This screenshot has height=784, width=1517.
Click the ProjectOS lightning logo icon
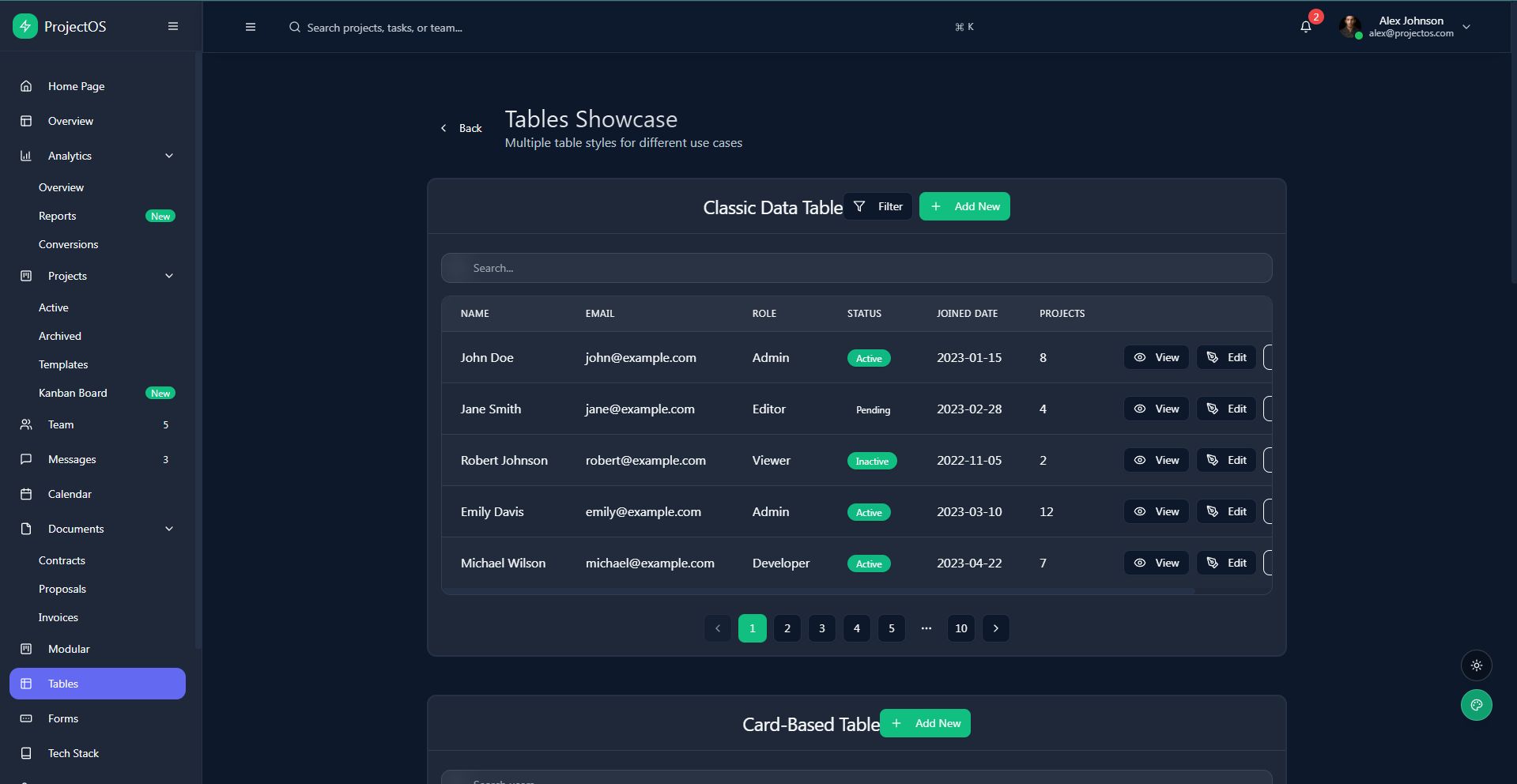(x=25, y=26)
